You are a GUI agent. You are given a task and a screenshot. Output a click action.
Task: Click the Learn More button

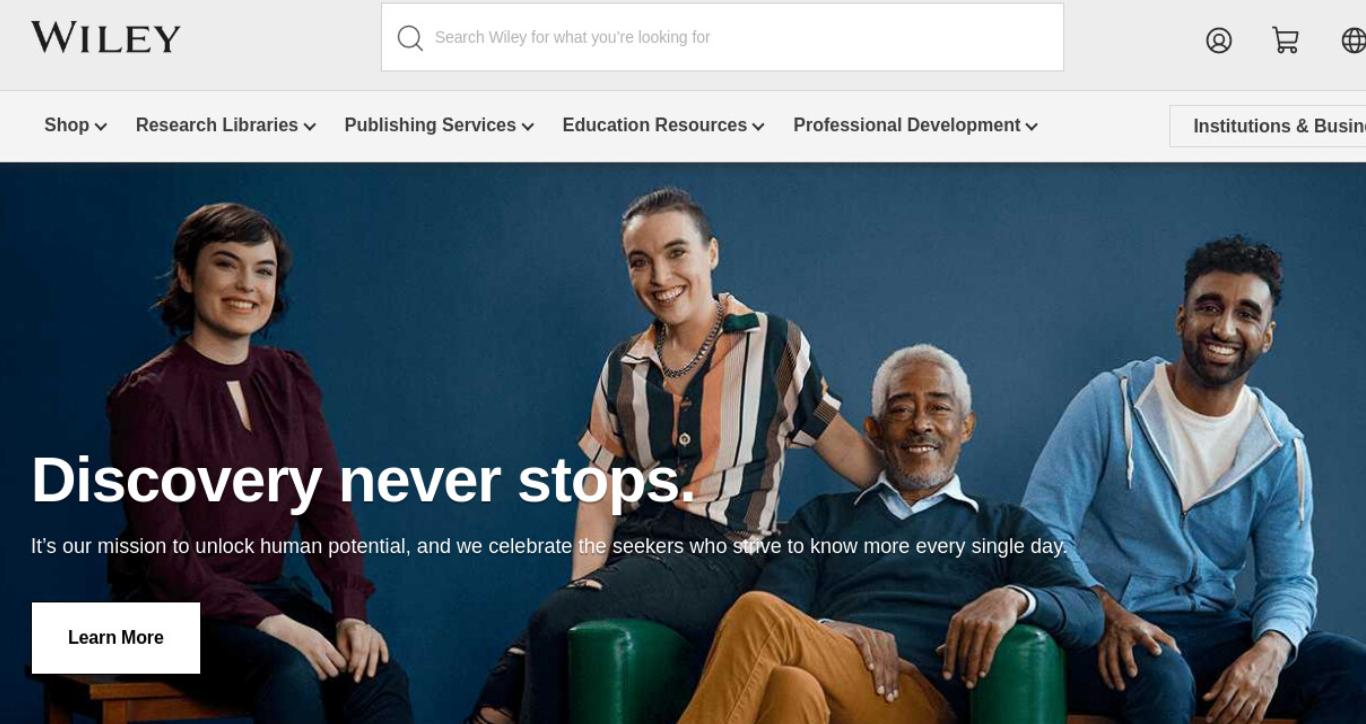coord(116,638)
